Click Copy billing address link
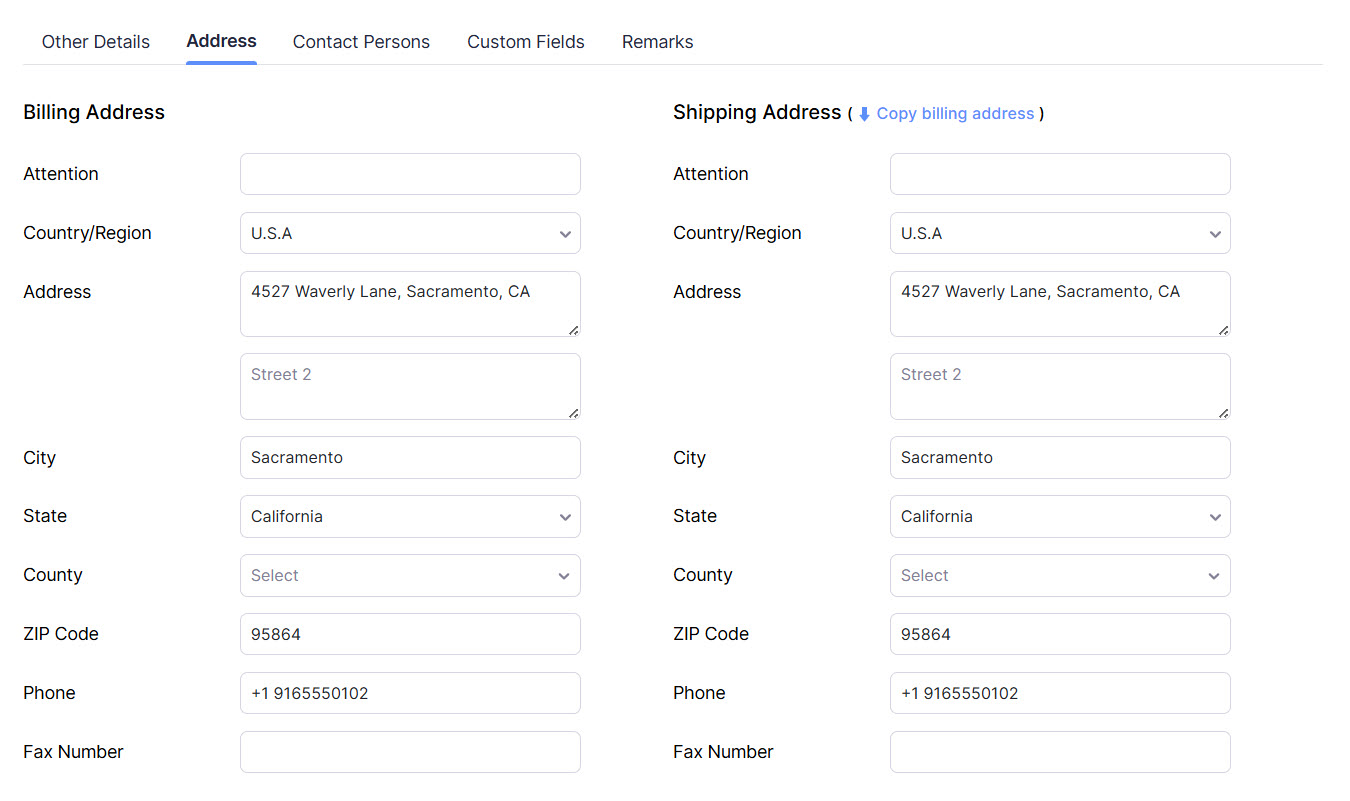This screenshot has width=1350, height=801. point(955,114)
